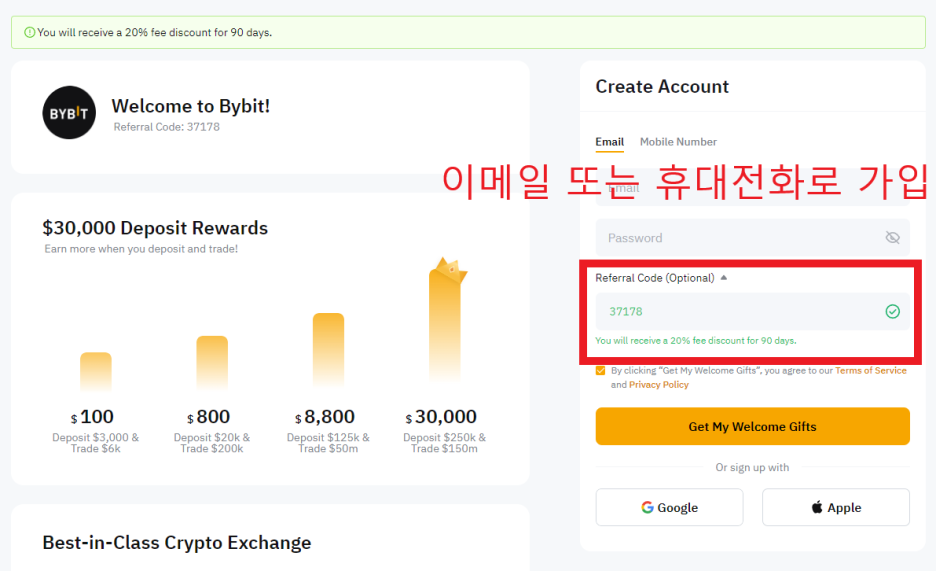Open the Terms of Service link
This screenshot has width=936, height=571.
click(x=870, y=371)
